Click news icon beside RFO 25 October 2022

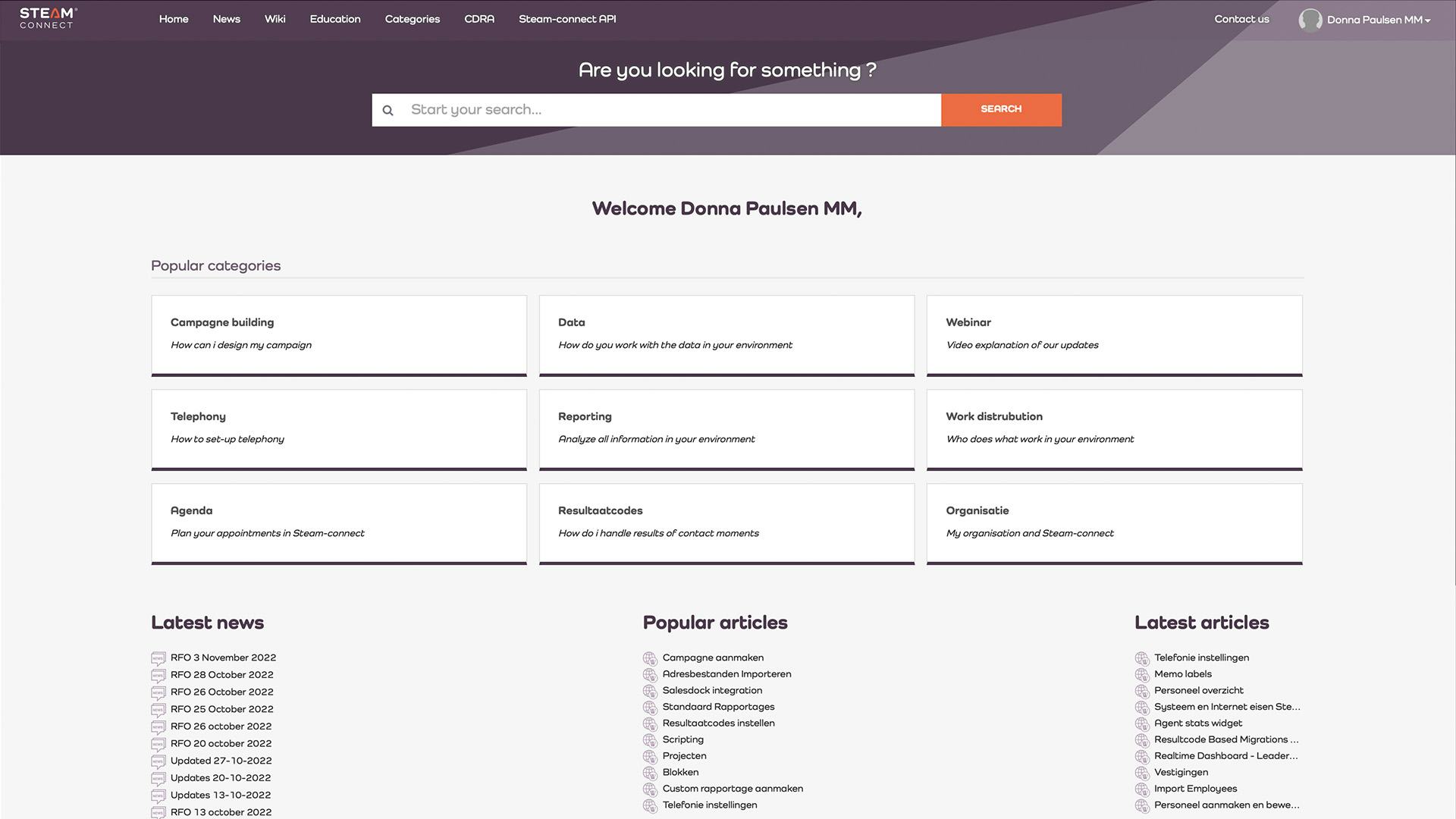(x=158, y=710)
